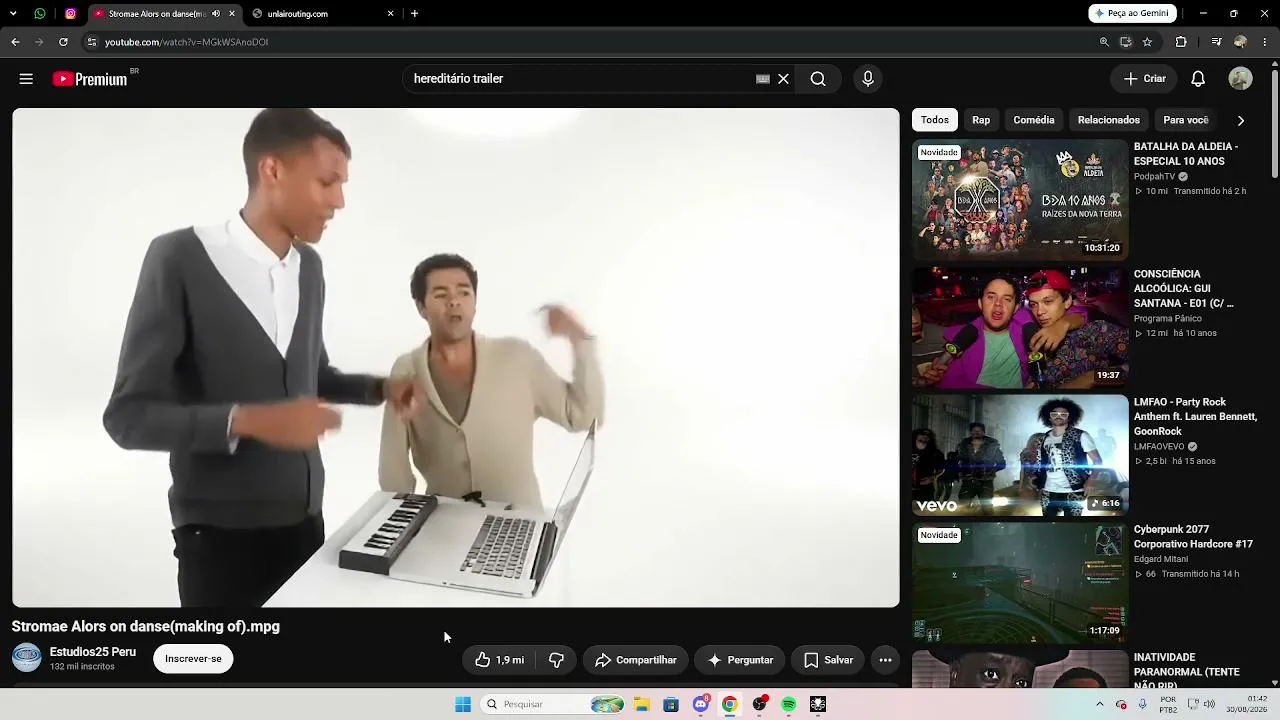Screen dimensions: 1280x720
Task: Open the Consciência Alcoólica video thumbnail
Action: [1020, 327]
